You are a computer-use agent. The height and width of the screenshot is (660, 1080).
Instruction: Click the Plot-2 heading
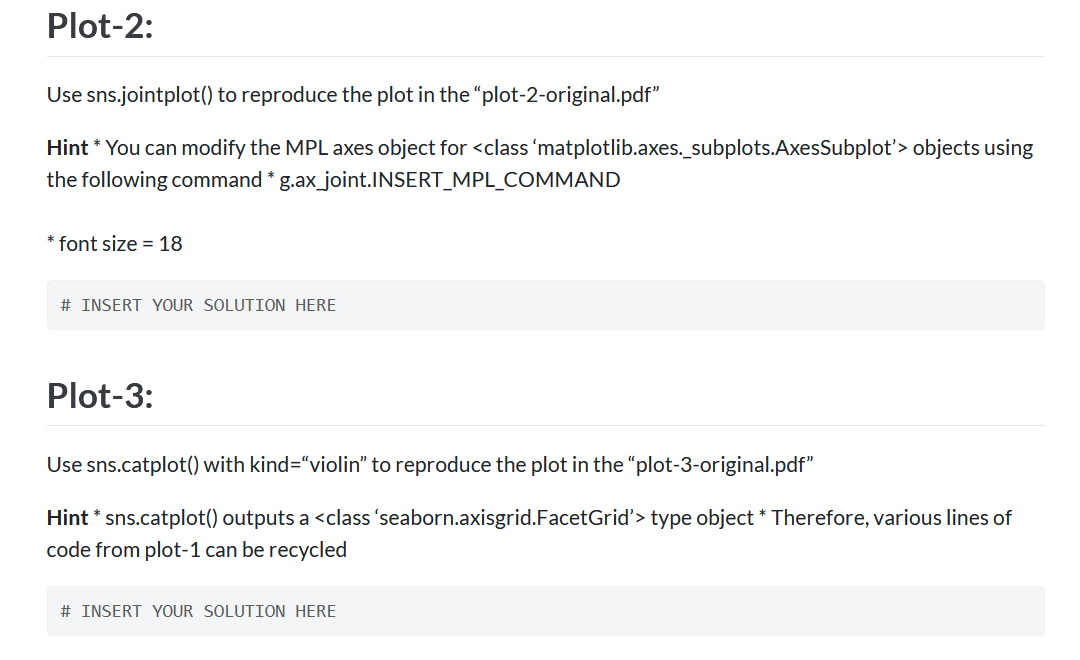pyautogui.click(x=100, y=26)
